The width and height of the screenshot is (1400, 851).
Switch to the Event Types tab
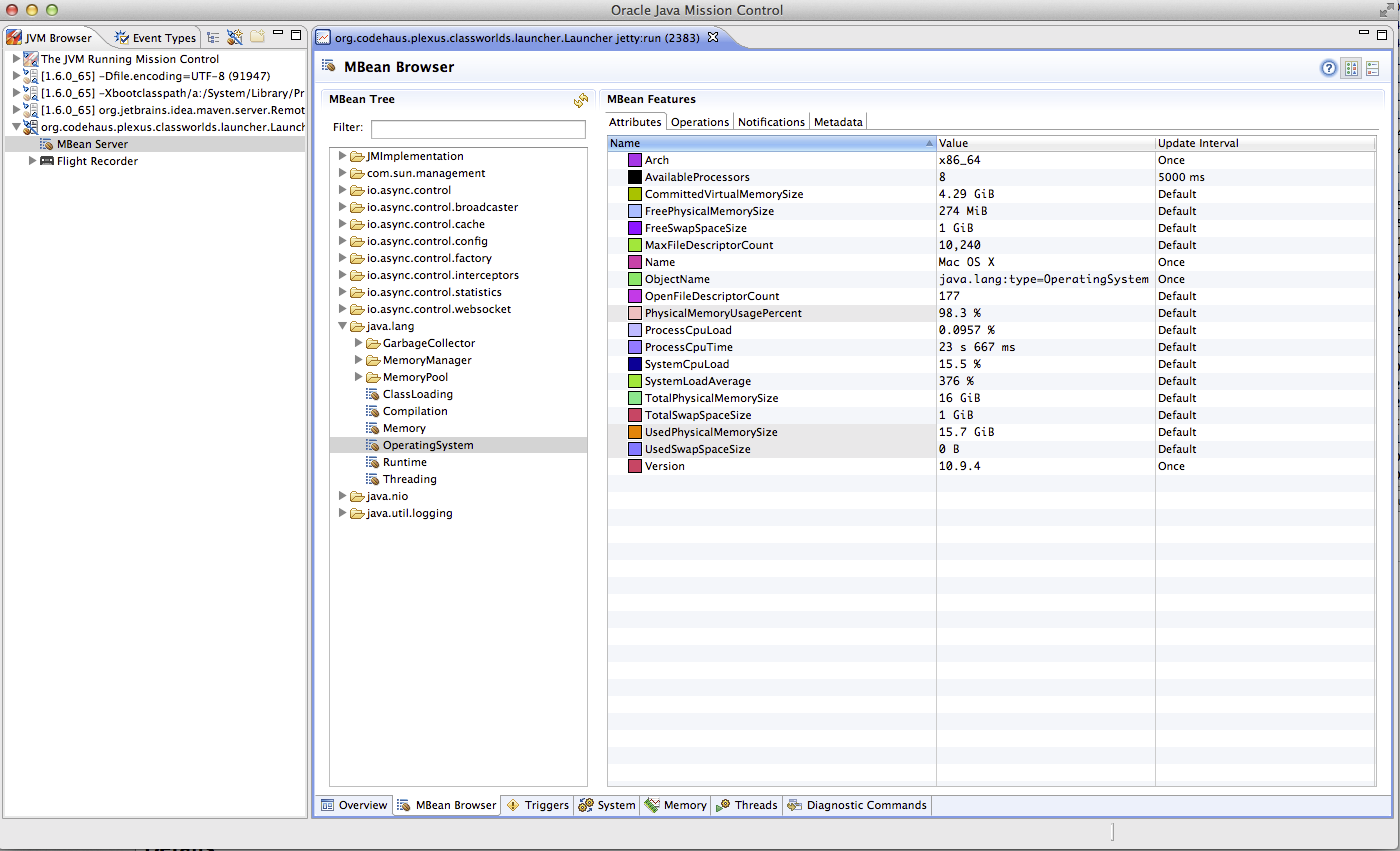[155, 38]
